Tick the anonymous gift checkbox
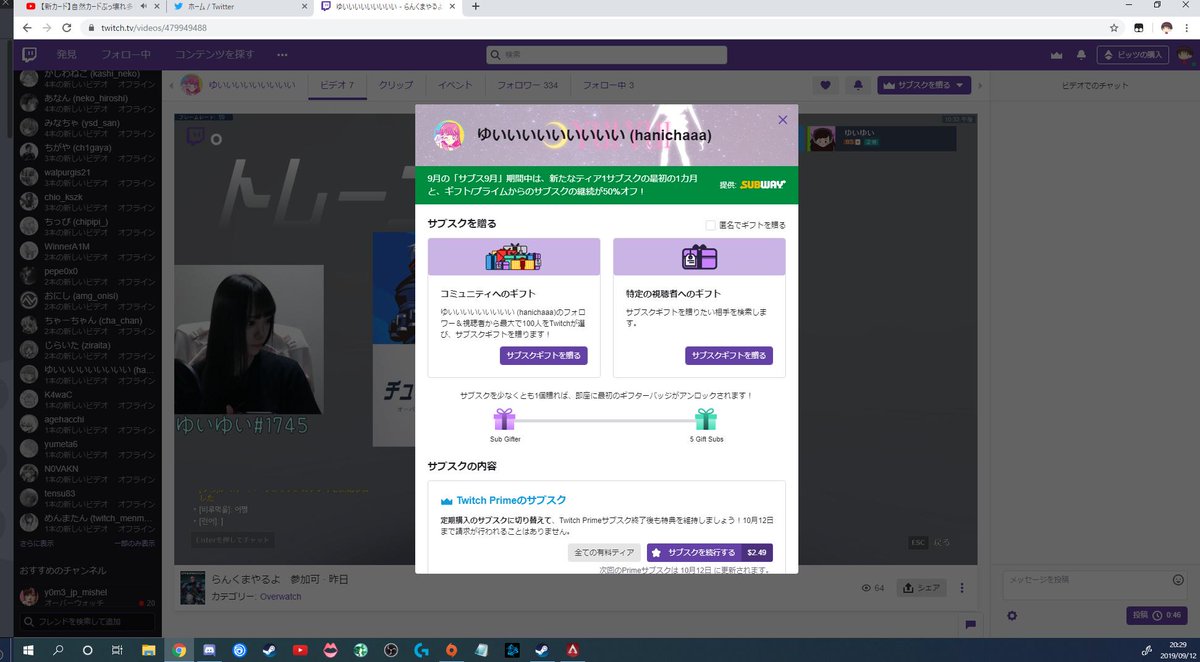The width and height of the screenshot is (1200, 662). 710,226
